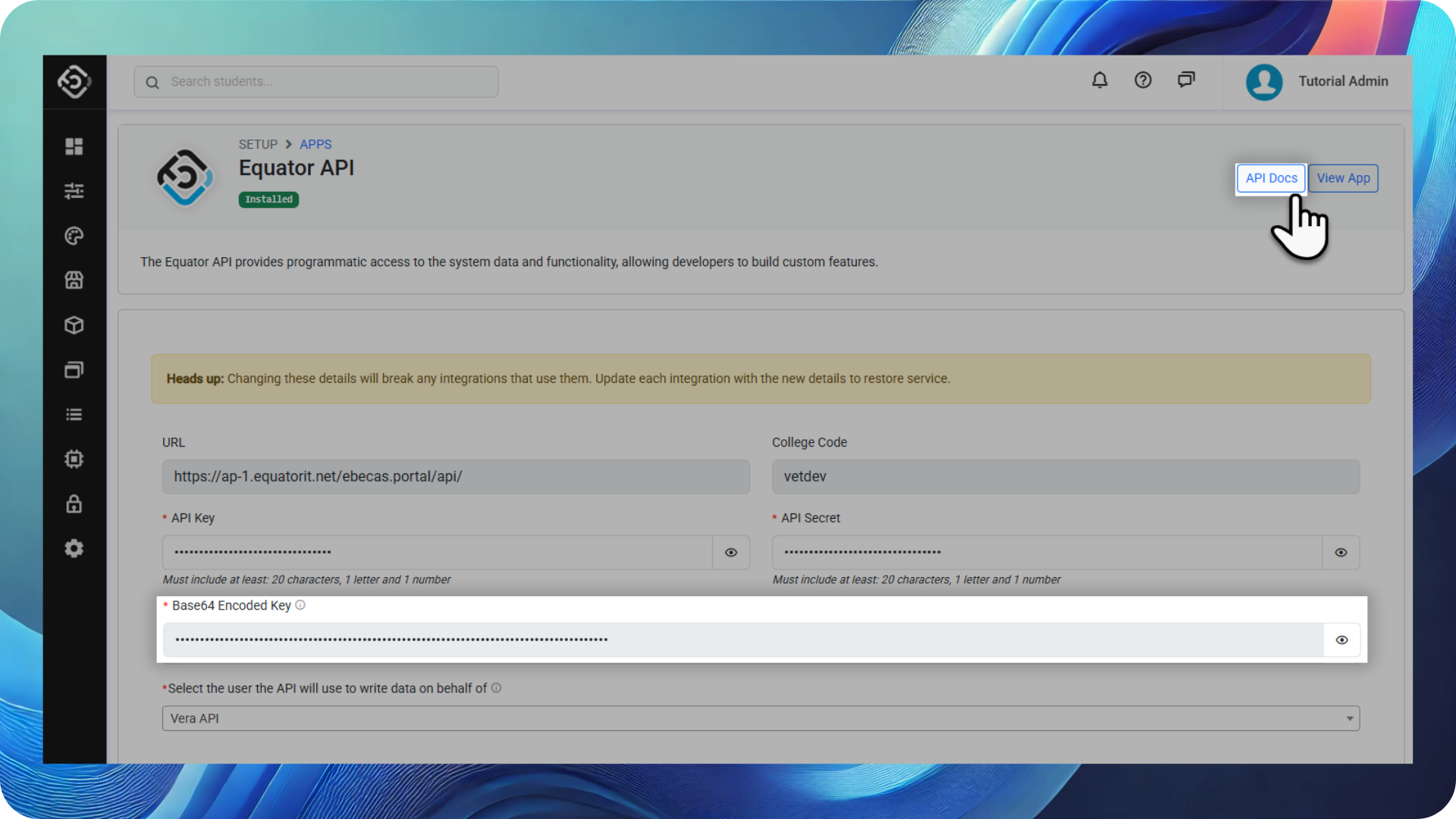Click the API Docs button
The image size is (1456, 819).
tap(1271, 178)
